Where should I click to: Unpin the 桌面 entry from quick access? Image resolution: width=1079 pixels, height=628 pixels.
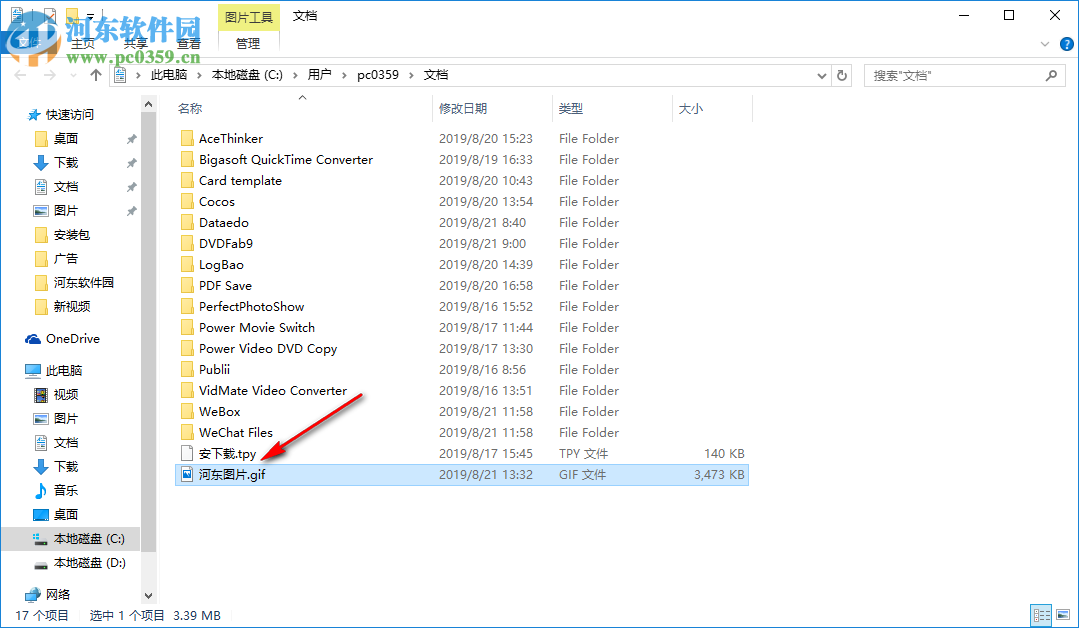[x=131, y=139]
